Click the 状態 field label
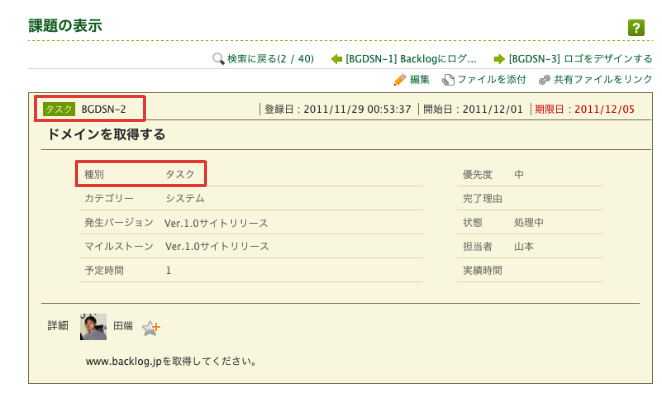Screen dimensions: 662x407 [x=472, y=222]
